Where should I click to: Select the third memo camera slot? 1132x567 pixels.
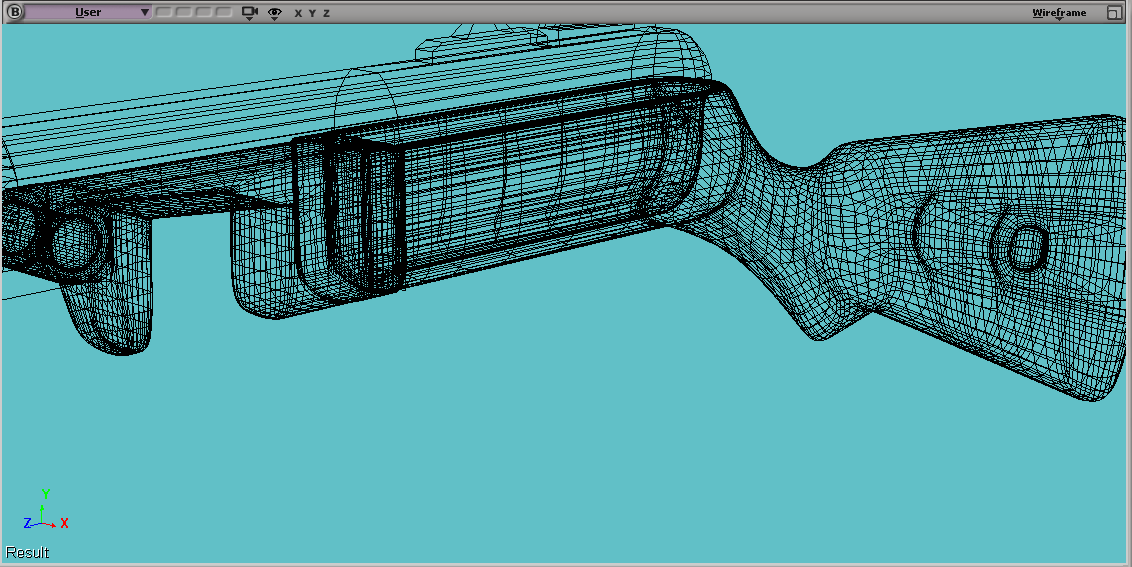204,12
